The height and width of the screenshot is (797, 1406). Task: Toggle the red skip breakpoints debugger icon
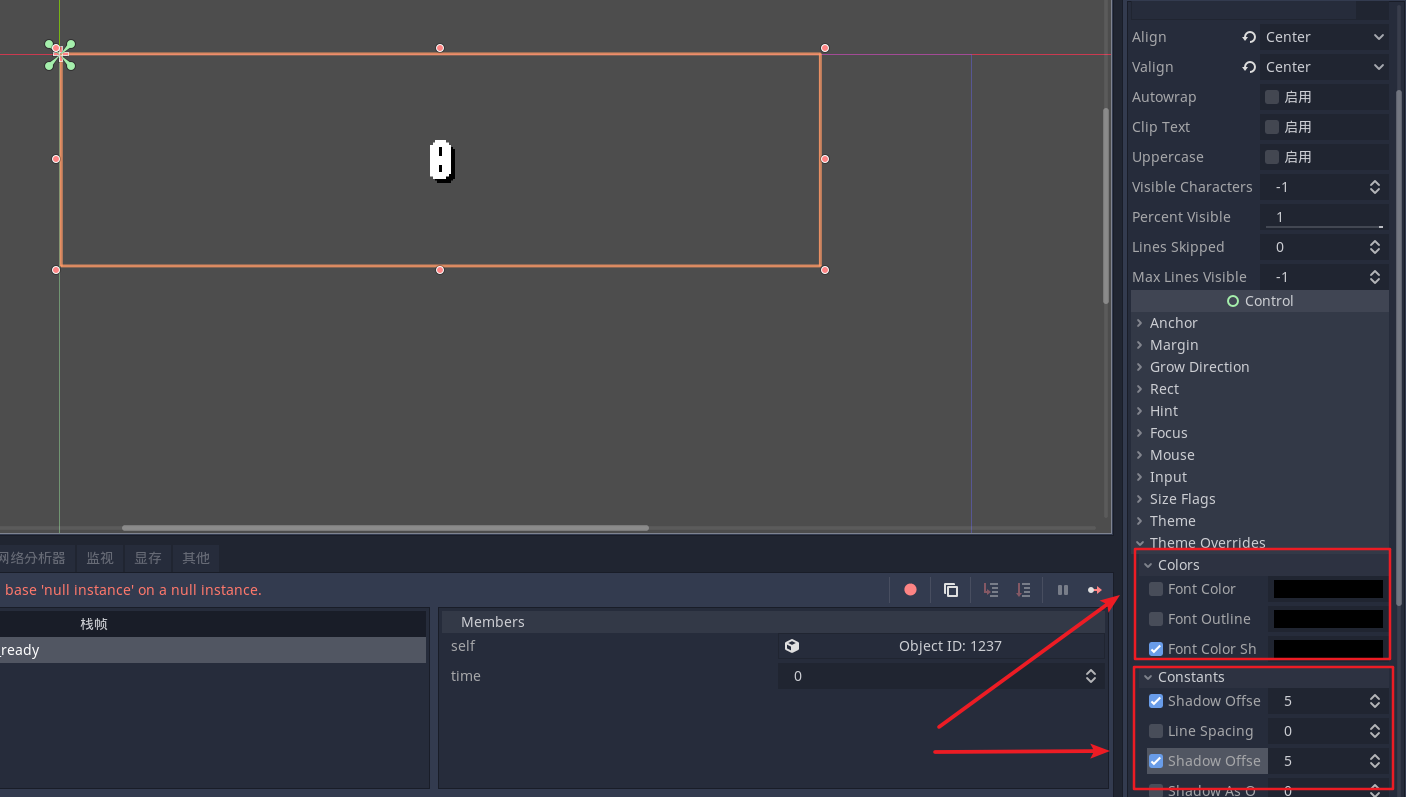tap(910, 590)
